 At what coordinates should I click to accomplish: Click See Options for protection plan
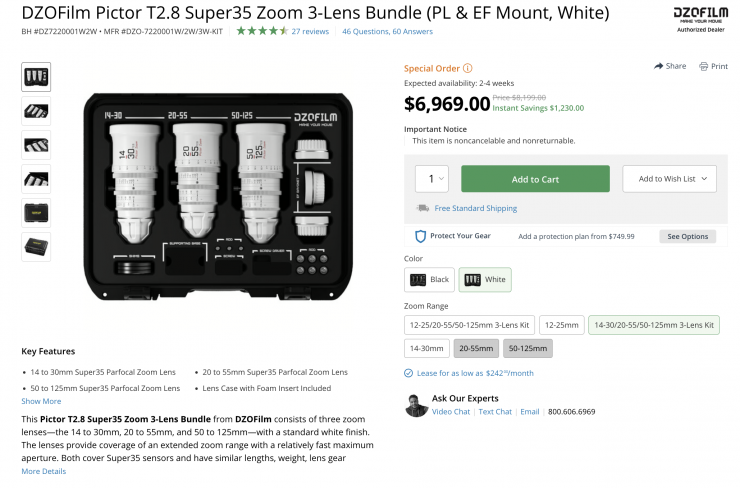pos(687,236)
